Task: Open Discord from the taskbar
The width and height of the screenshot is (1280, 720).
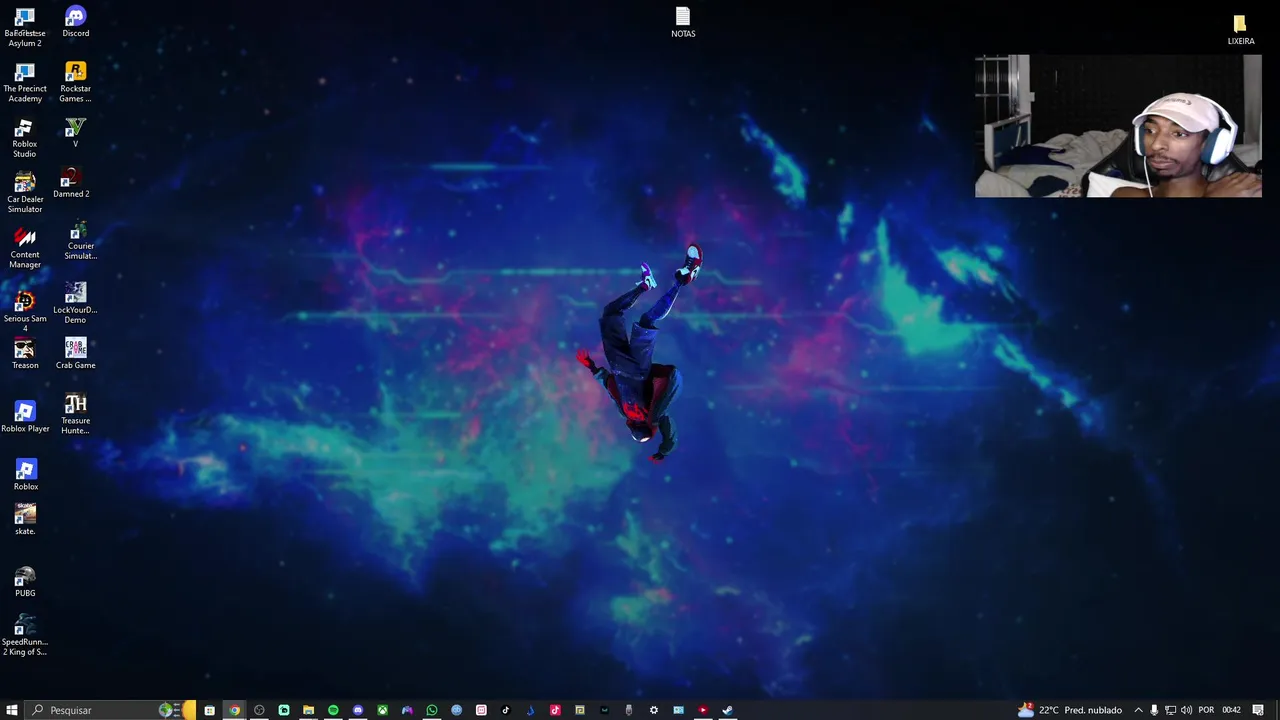Action: coord(357,710)
